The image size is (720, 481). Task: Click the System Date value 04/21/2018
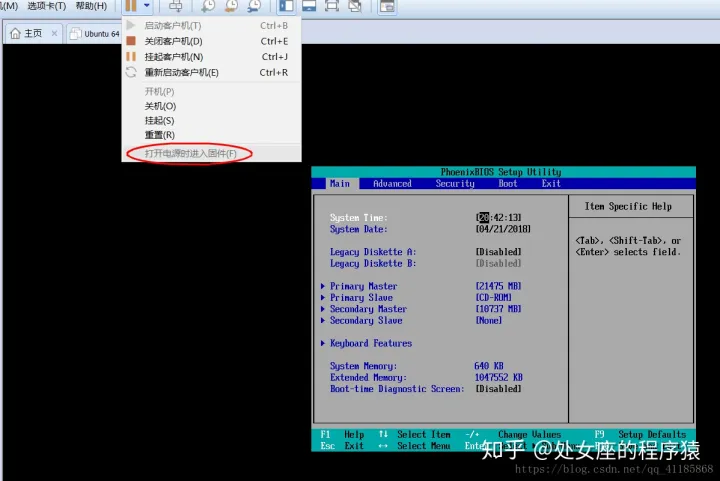click(503, 229)
